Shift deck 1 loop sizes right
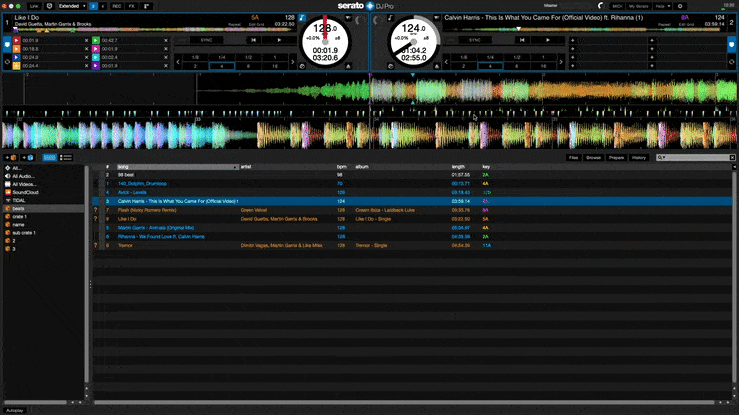739x415 pixels. click(293, 62)
